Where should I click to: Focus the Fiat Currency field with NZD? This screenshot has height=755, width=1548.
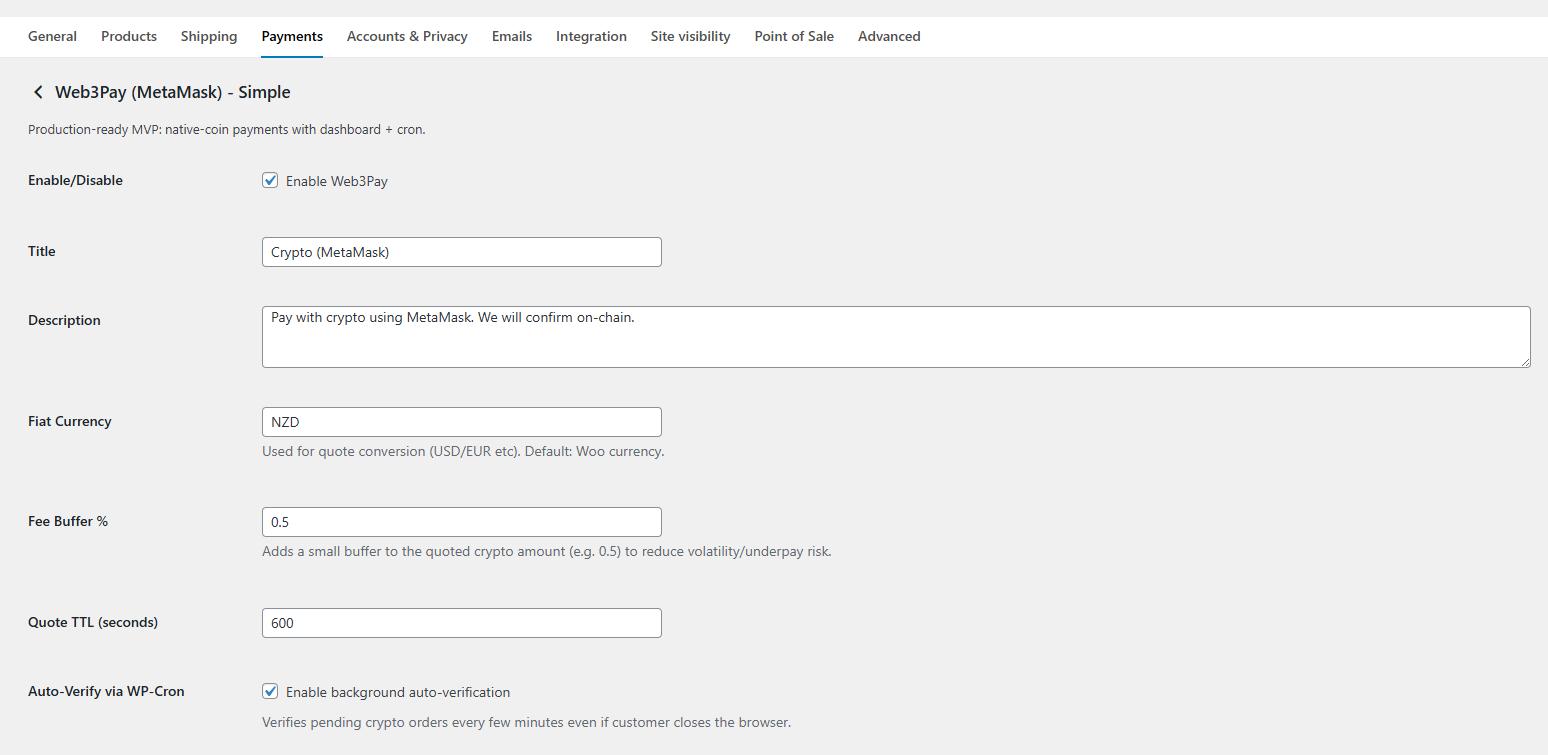(462, 422)
